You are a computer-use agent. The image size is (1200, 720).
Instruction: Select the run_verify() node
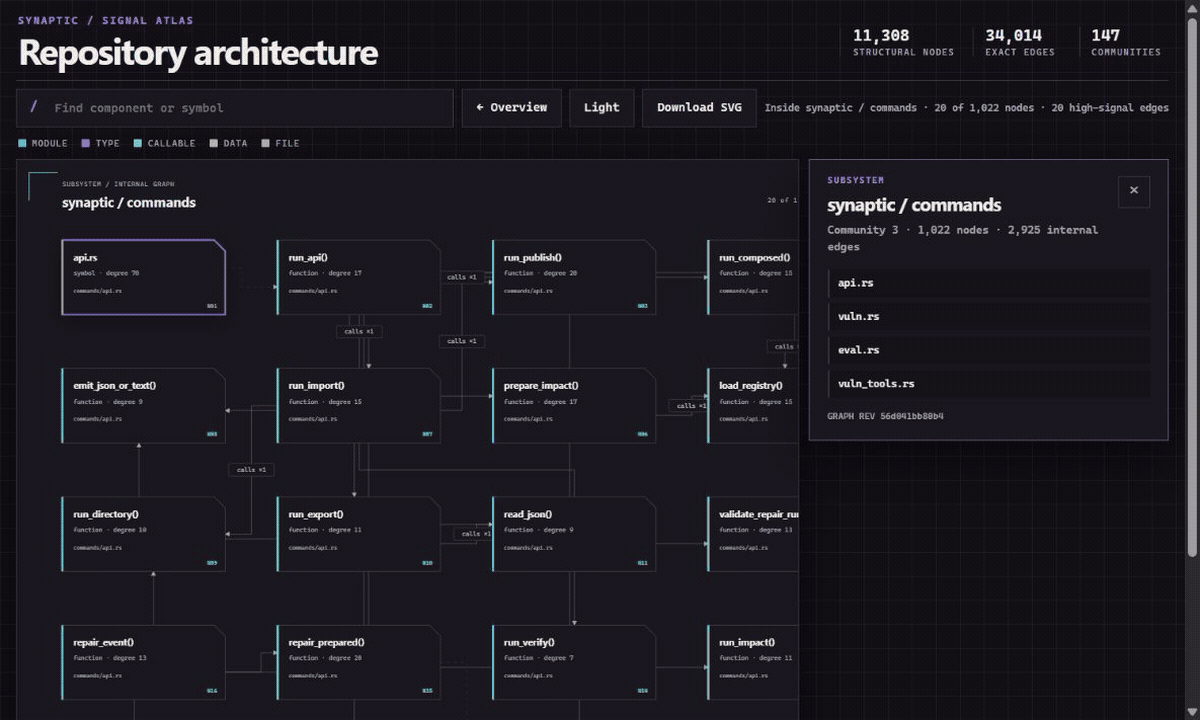pyautogui.click(x=574, y=662)
